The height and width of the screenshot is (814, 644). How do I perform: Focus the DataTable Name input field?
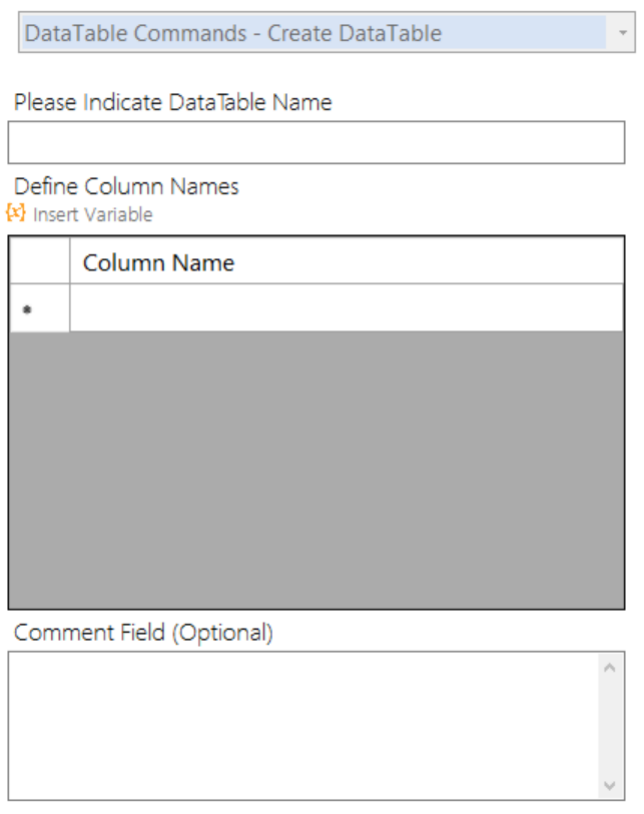(316, 142)
